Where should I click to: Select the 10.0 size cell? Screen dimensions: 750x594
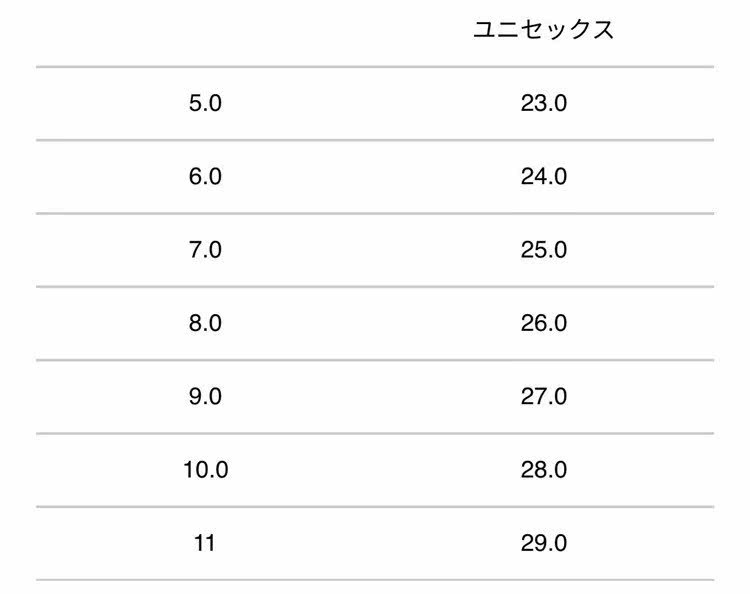205,470
